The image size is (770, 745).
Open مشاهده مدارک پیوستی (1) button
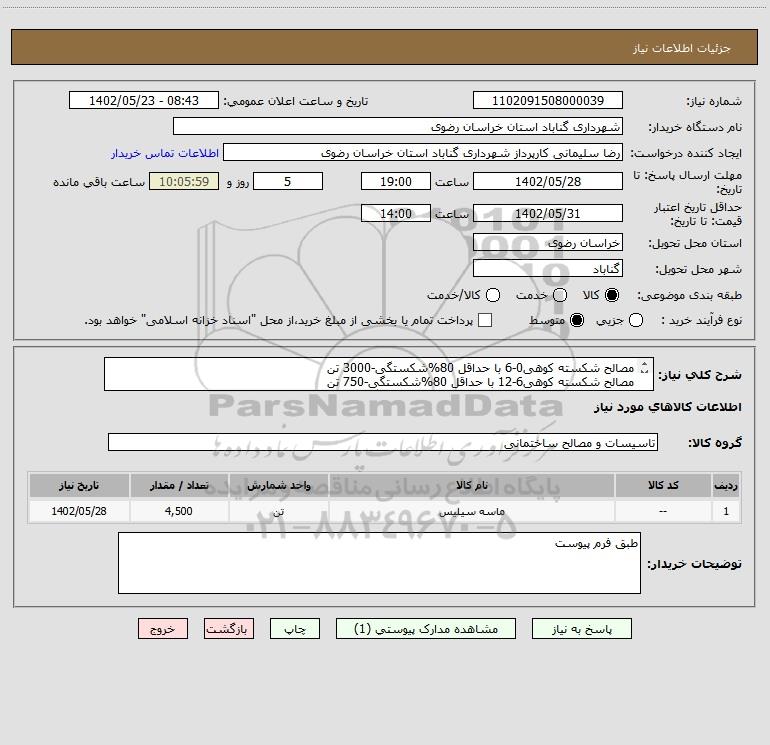[426, 629]
